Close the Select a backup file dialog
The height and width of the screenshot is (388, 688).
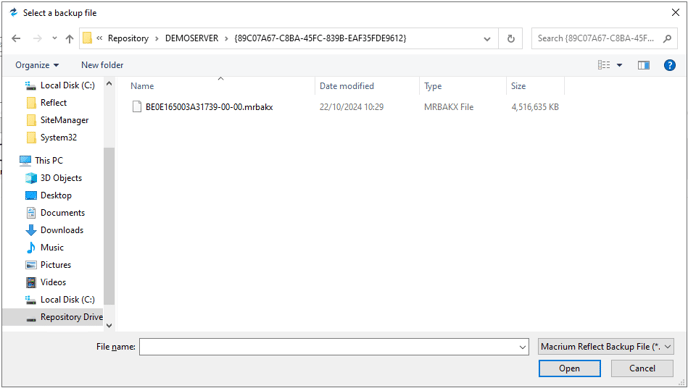click(676, 13)
